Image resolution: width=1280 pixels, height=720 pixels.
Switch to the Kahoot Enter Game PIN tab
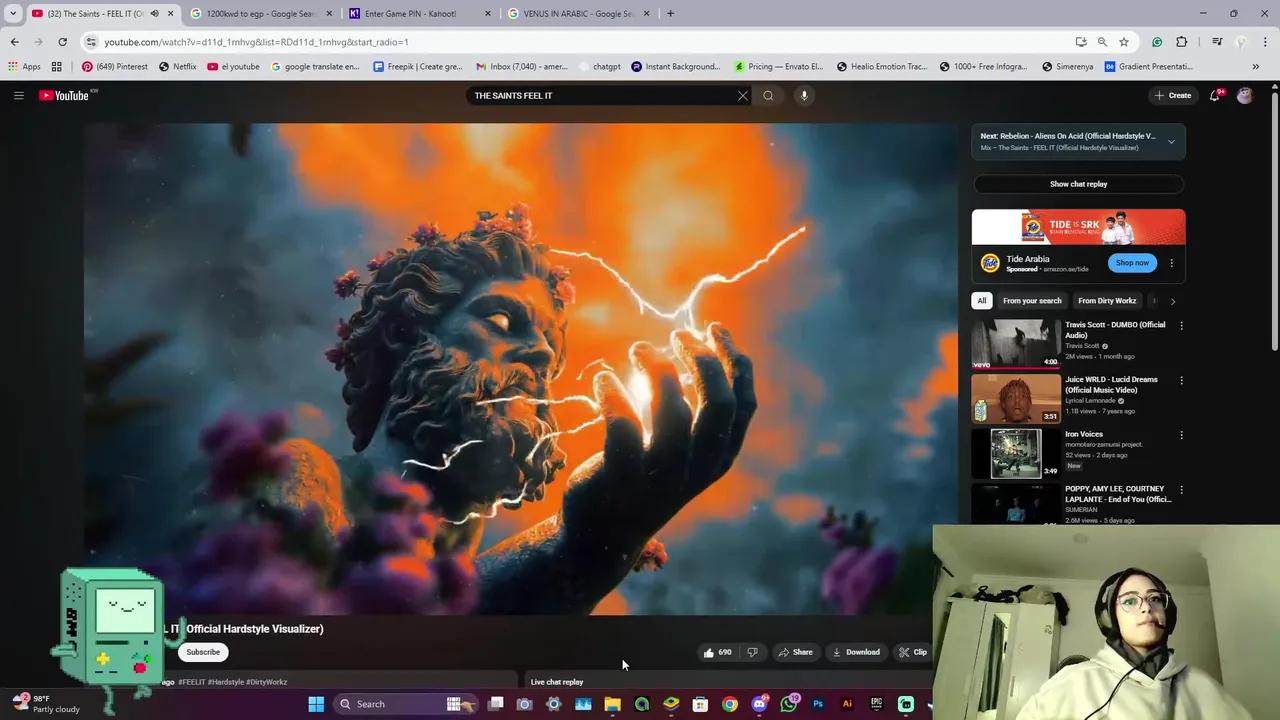(x=418, y=13)
